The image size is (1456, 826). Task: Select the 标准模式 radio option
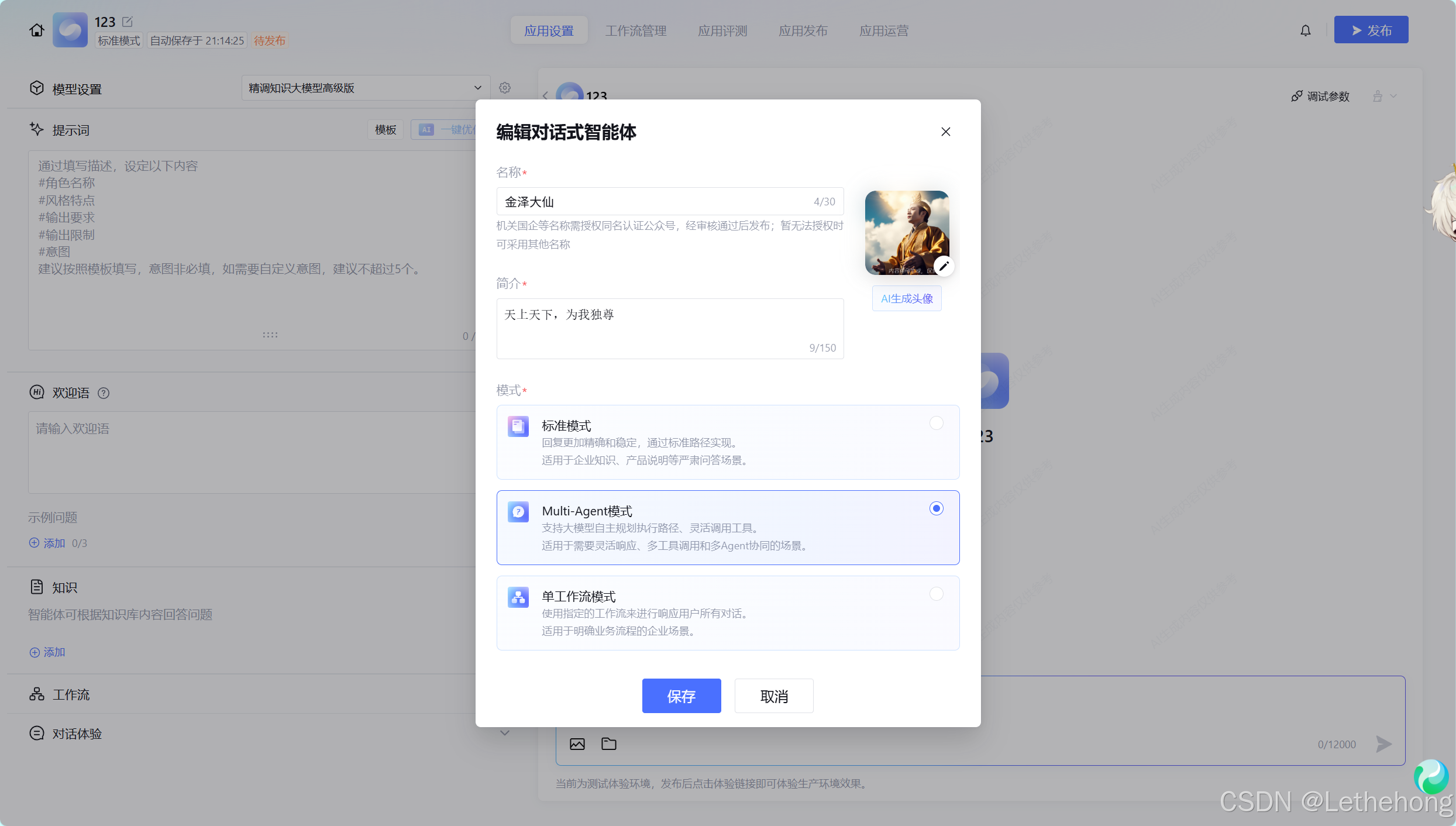pos(936,423)
